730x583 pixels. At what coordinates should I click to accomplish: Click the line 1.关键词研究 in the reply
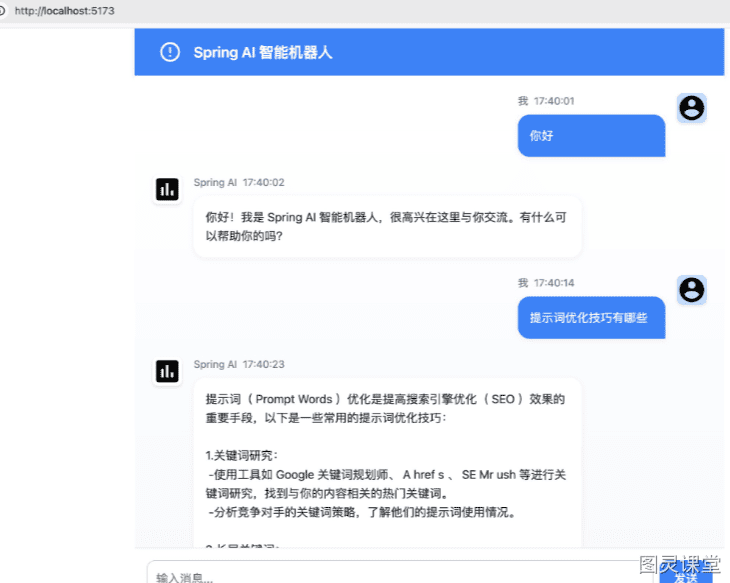pyautogui.click(x=242, y=455)
